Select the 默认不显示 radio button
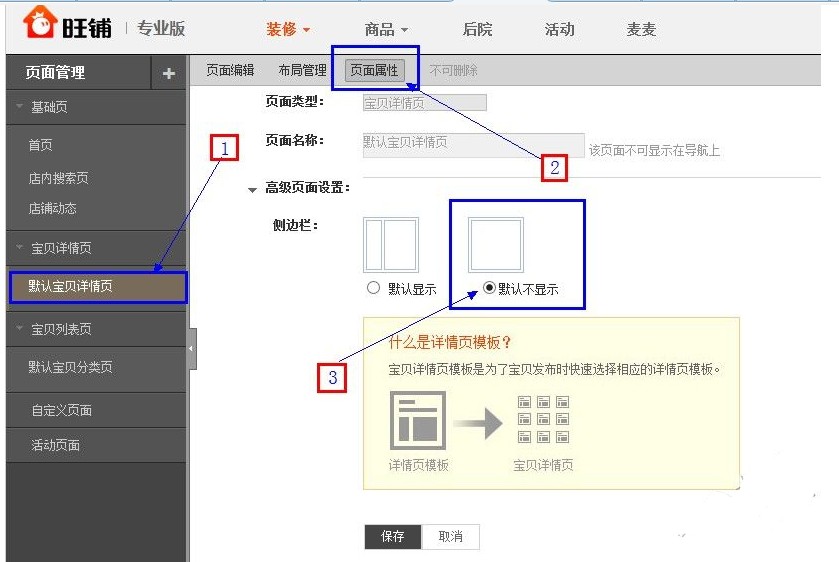The image size is (839, 562). coord(489,288)
